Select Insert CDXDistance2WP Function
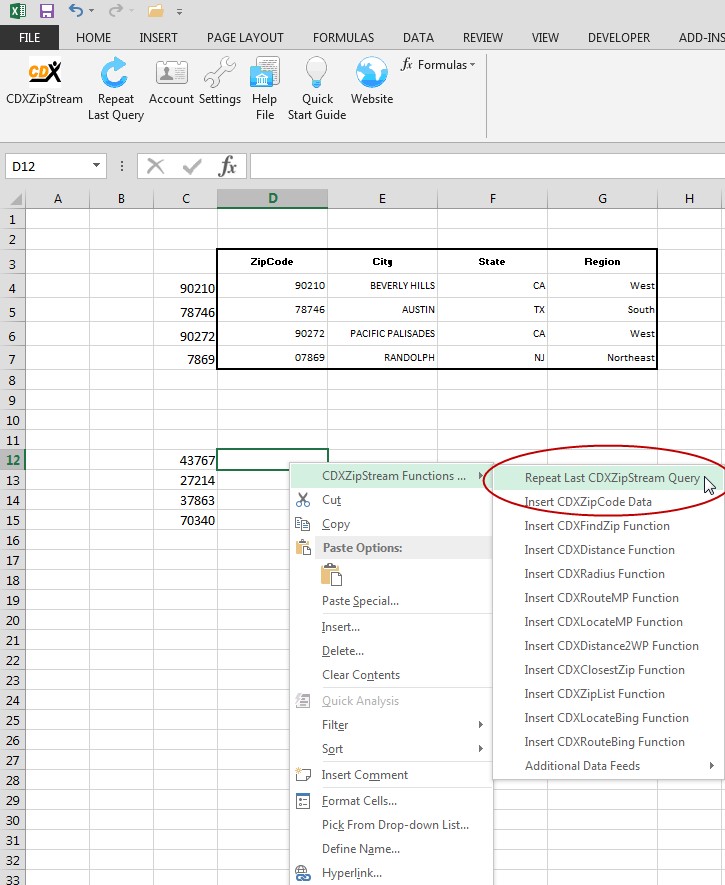The image size is (725, 885). pos(608,646)
